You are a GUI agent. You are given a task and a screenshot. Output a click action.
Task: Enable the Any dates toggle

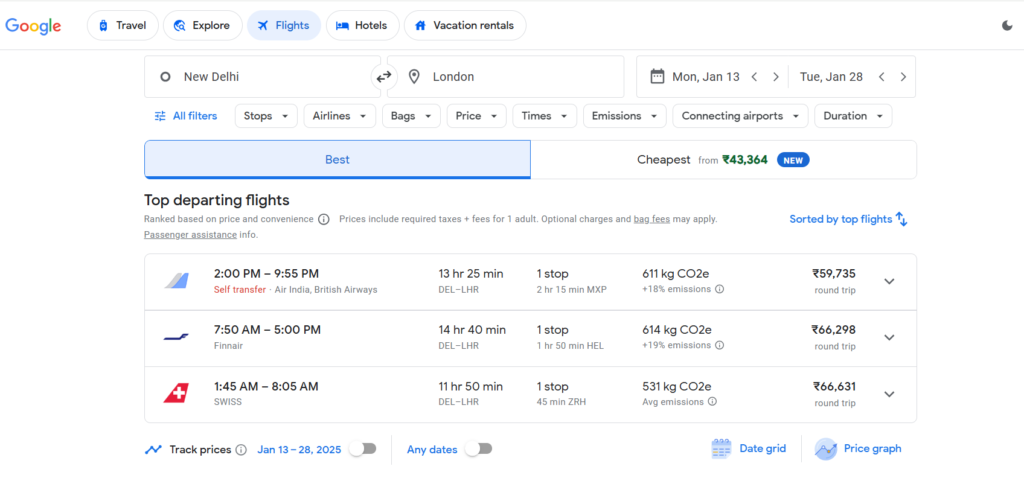click(x=478, y=449)
